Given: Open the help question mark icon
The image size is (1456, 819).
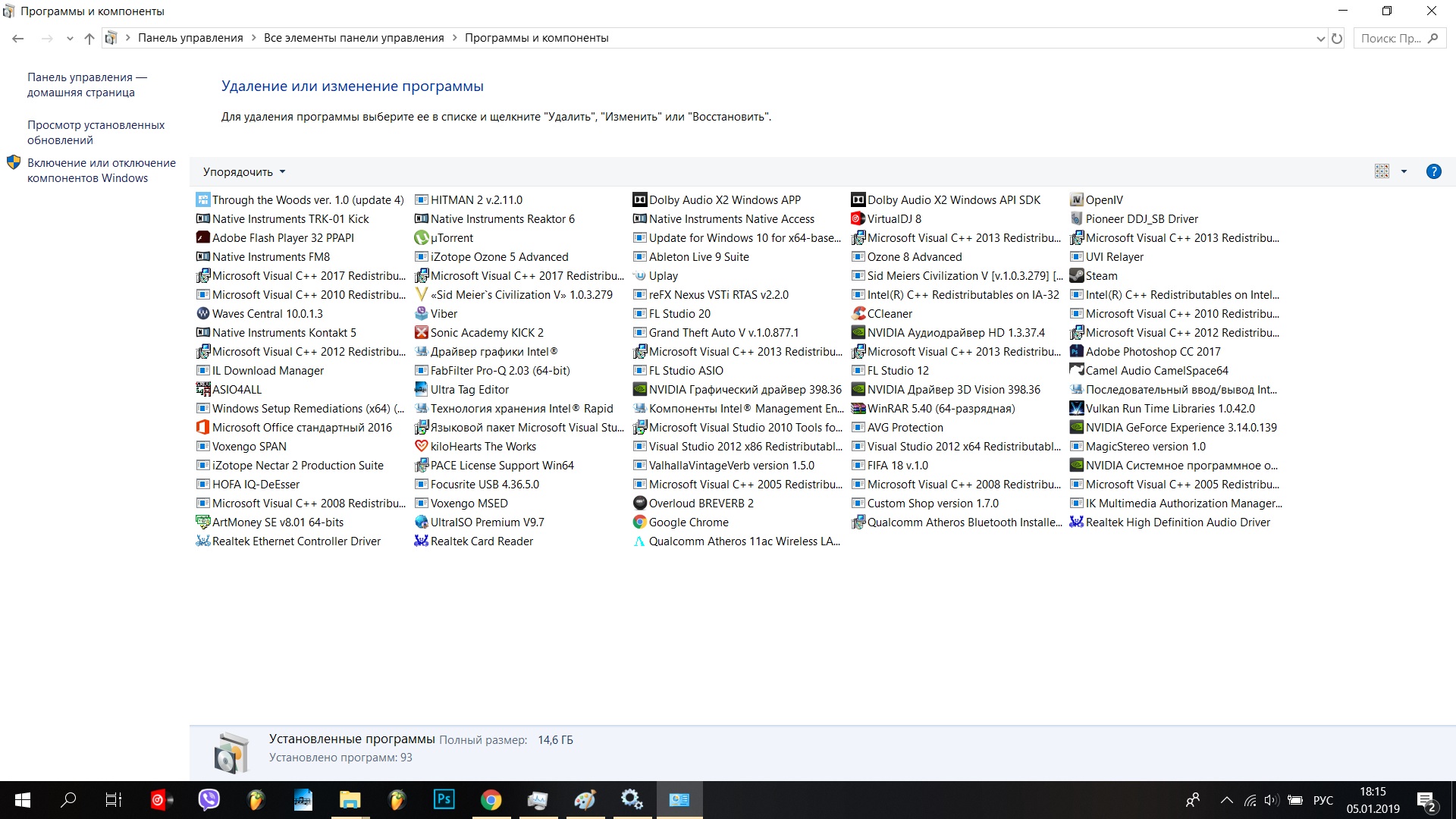Looking at the screenshot, I should (x=1433, y=171).
